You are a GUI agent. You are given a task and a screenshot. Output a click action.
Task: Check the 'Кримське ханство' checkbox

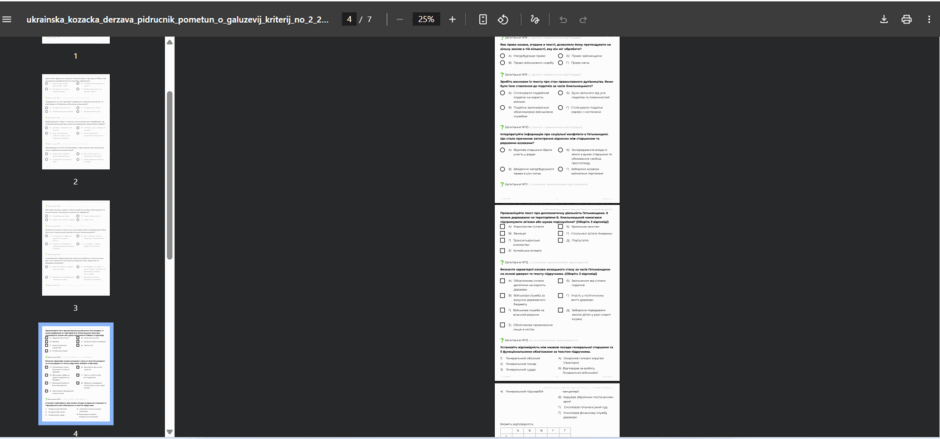click(560, 227)
